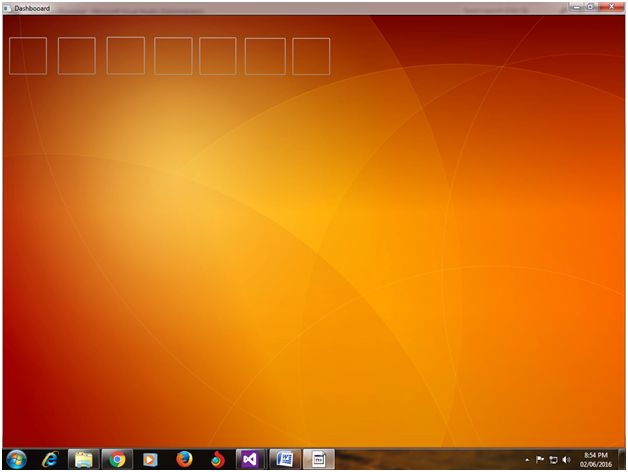Open Windows Explorer folder icon in taskbar
Viewport: 628px width, 472px height.
(83, 459)
